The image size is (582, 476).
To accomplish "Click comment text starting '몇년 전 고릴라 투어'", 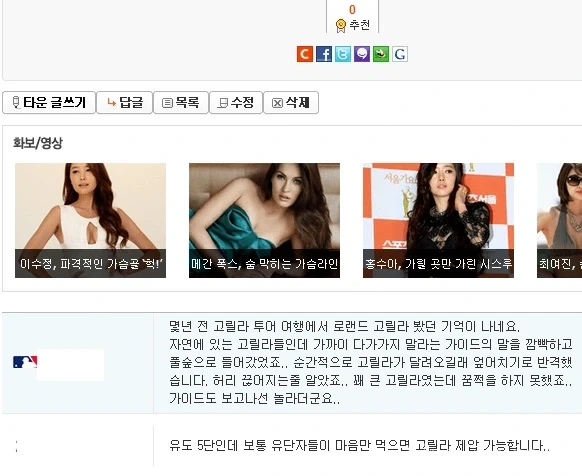I will click(370, 363).
